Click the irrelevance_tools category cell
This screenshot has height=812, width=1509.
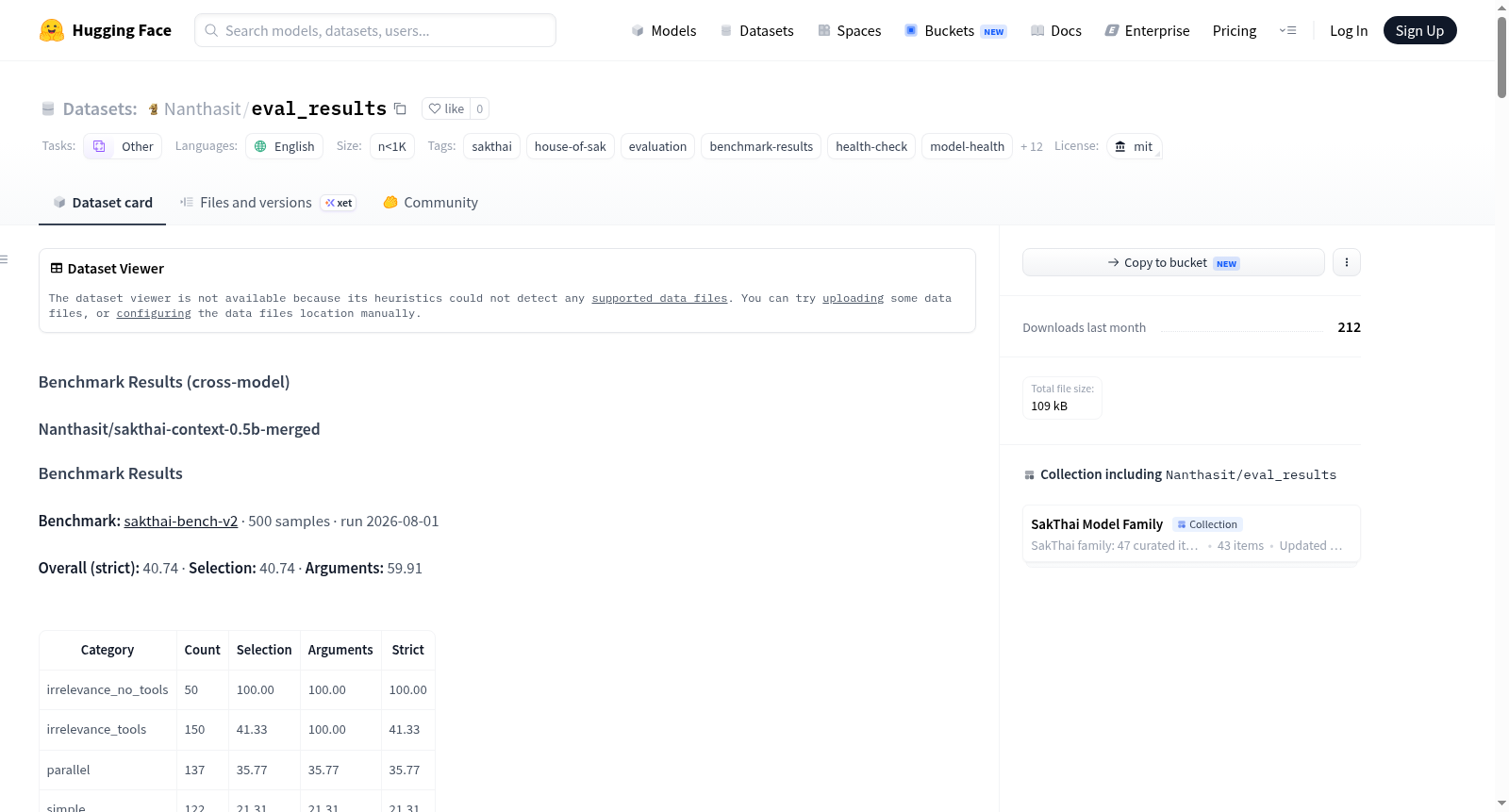point(108,730)
